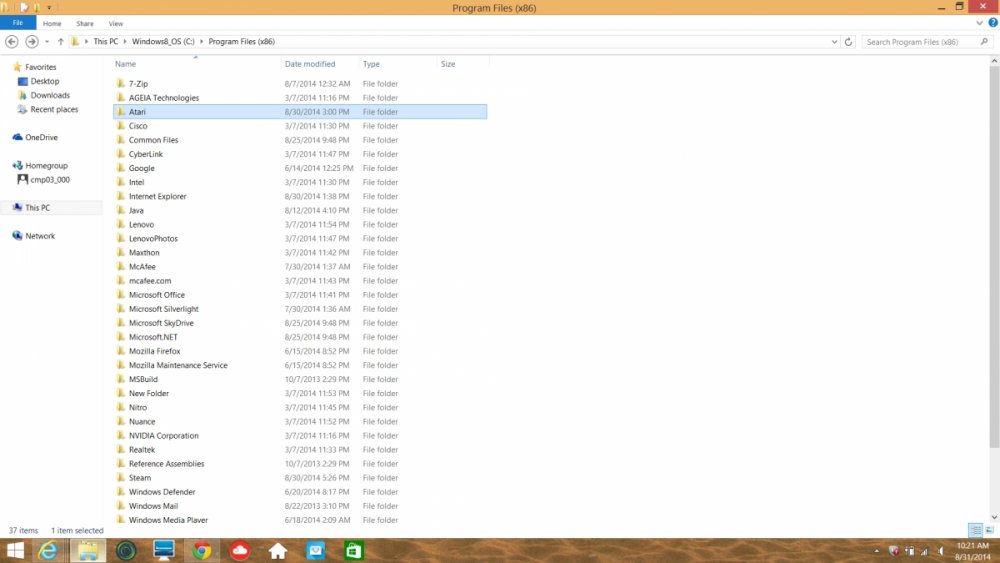Click This PC in the address breadcrumb
This screenshot has height=563, width=1000.
pos(106,41)
